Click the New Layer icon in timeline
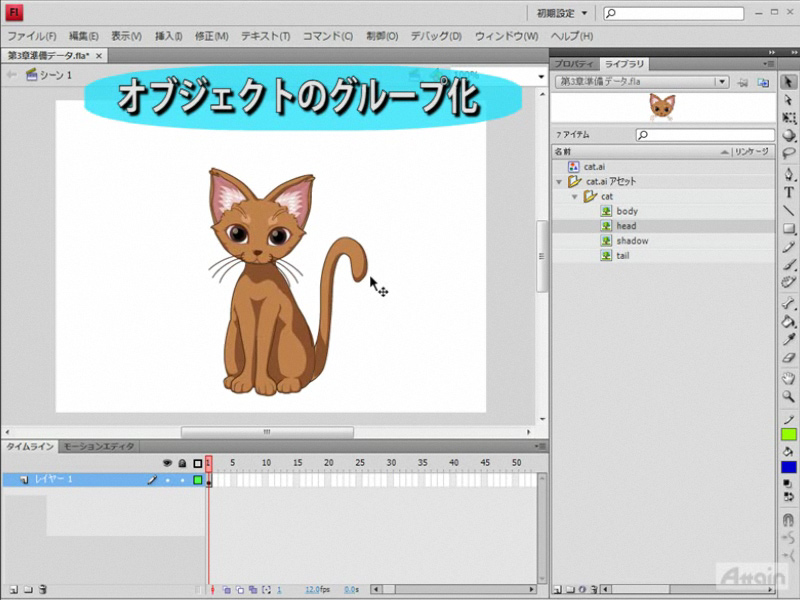 12,590
